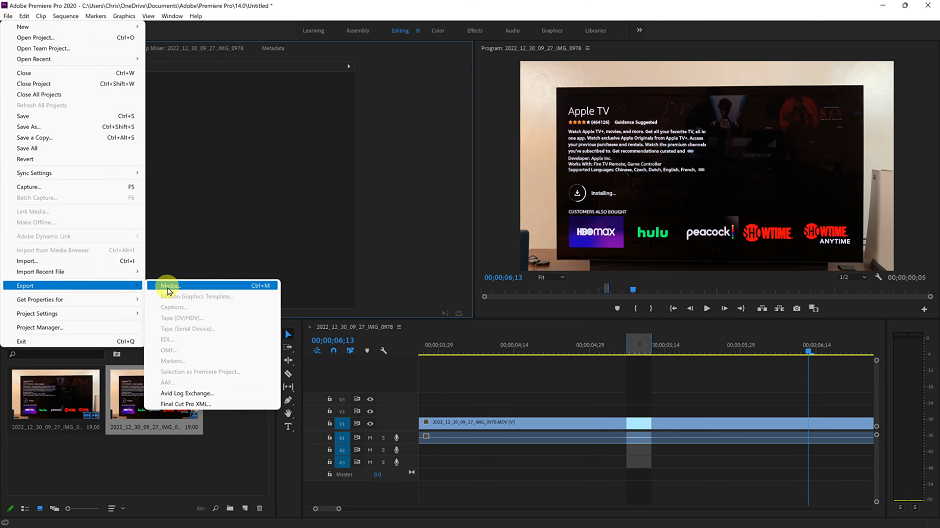Go to In point in Program monitor
Screen dimensions: 940x528
673,308
